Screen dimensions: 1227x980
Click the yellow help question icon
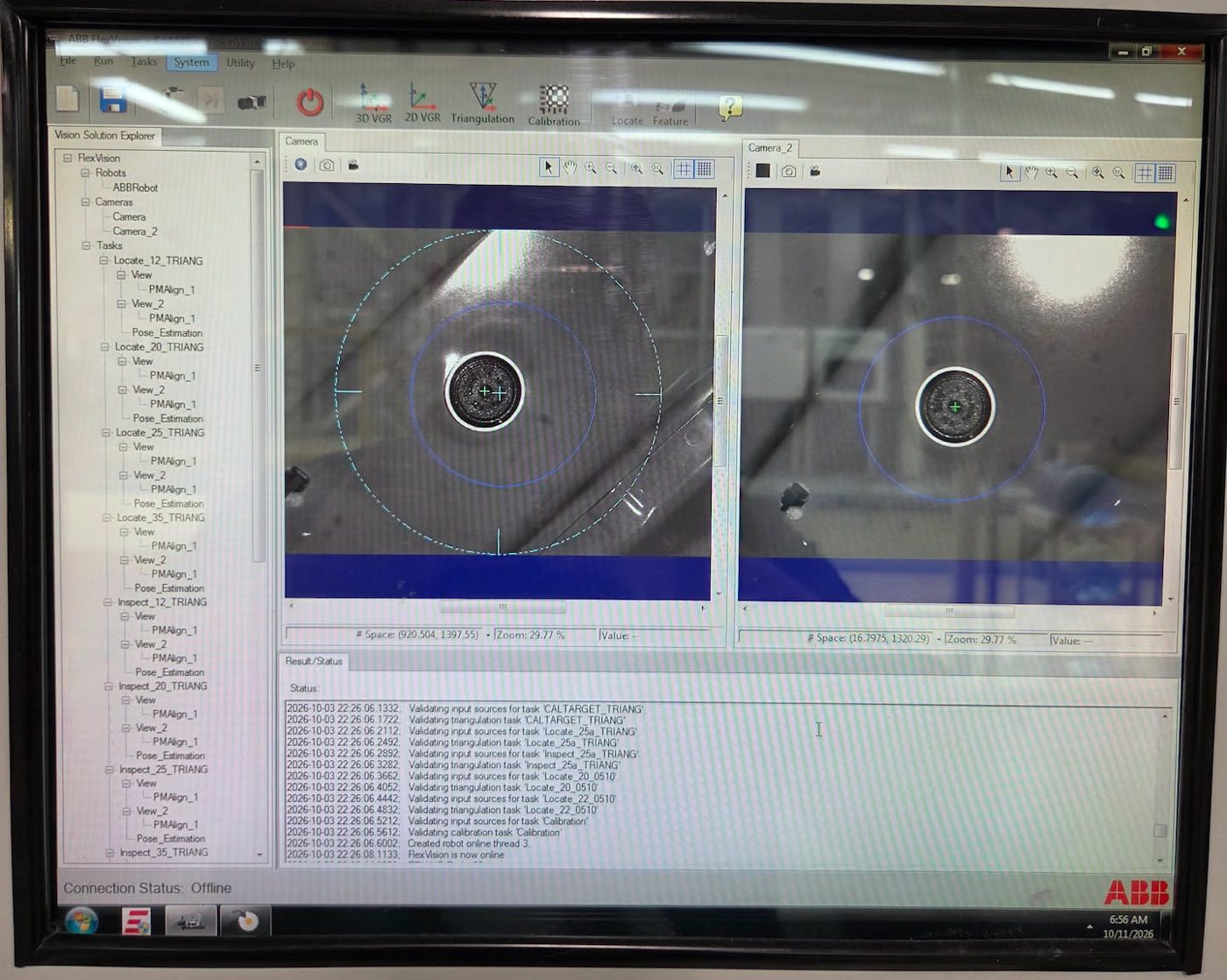click(730, 108)
